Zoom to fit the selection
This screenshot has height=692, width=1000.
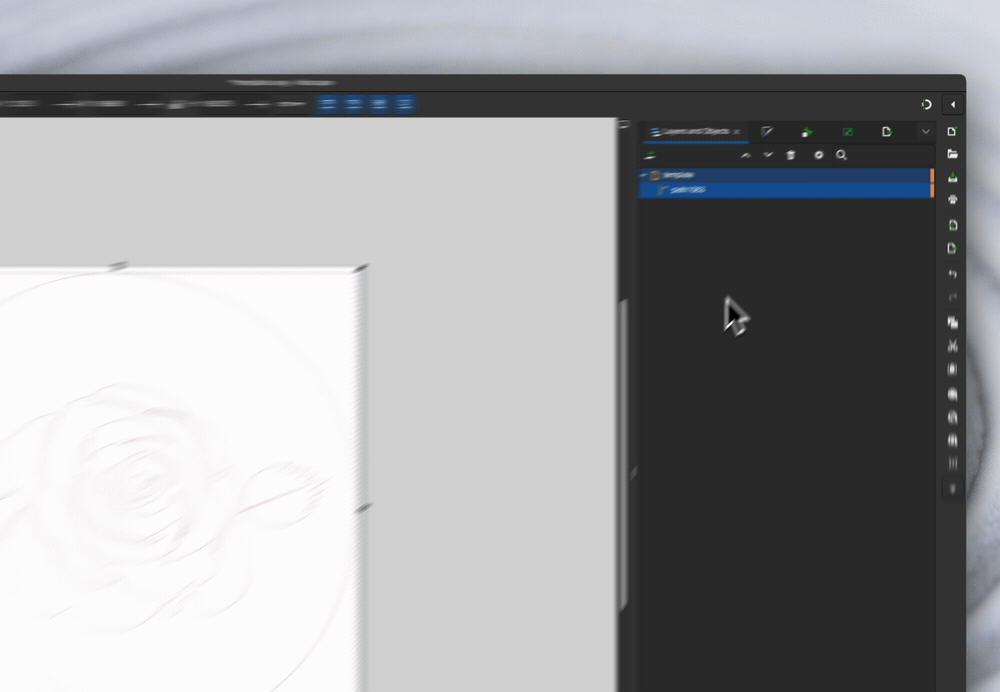(952, 394)
